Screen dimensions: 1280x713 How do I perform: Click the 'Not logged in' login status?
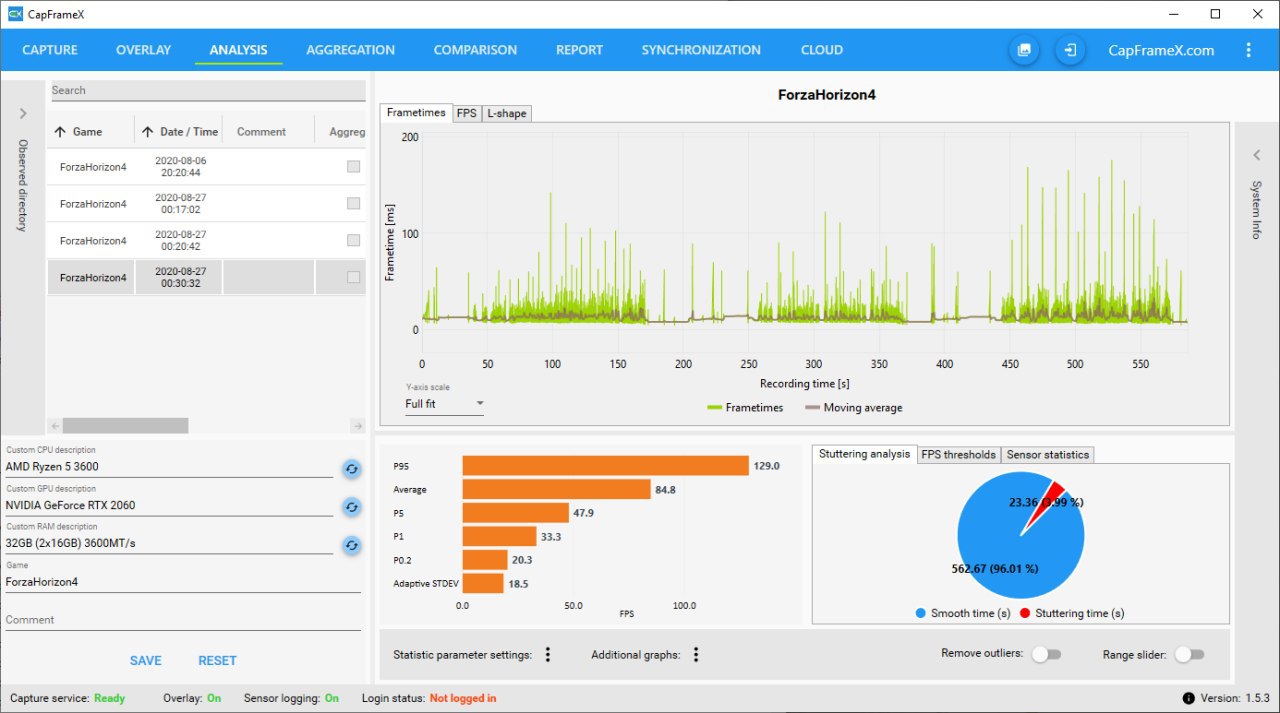pyautogui.click(x=463, y=698)
